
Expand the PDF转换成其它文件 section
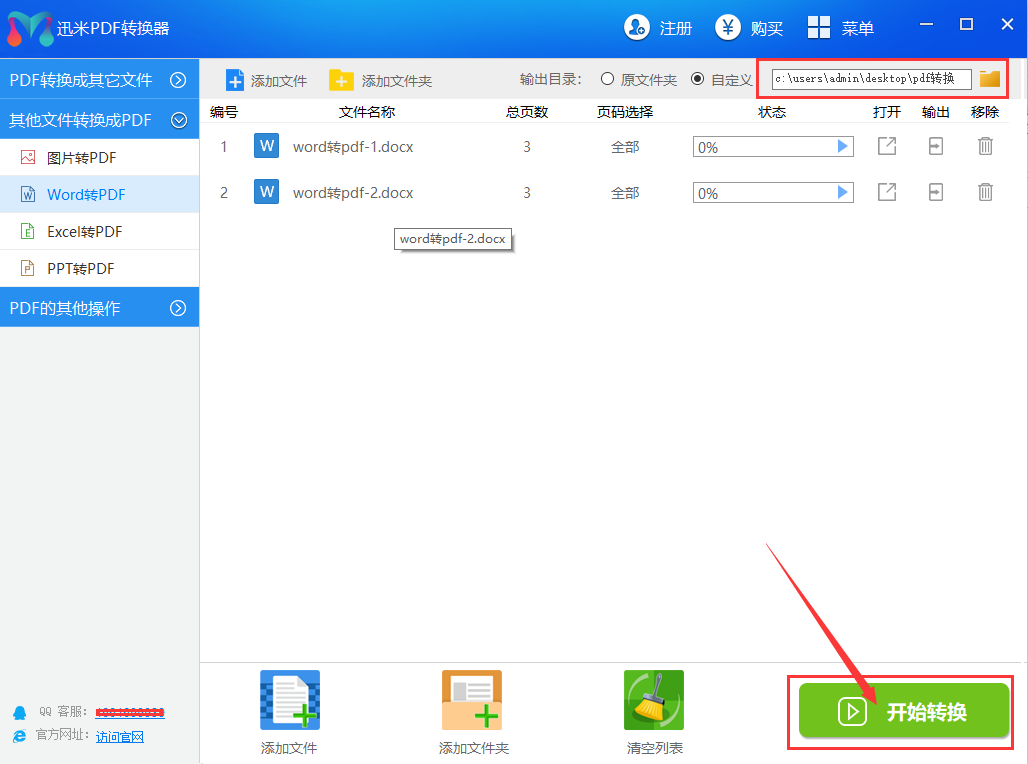coord(178,80)
